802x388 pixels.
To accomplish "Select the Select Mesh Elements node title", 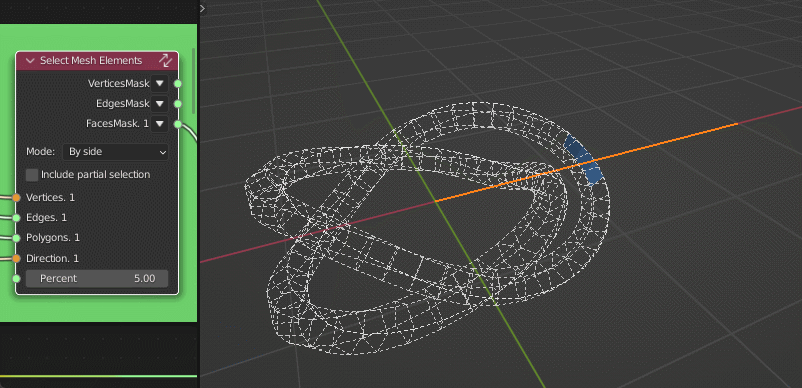I will point(91,60).
